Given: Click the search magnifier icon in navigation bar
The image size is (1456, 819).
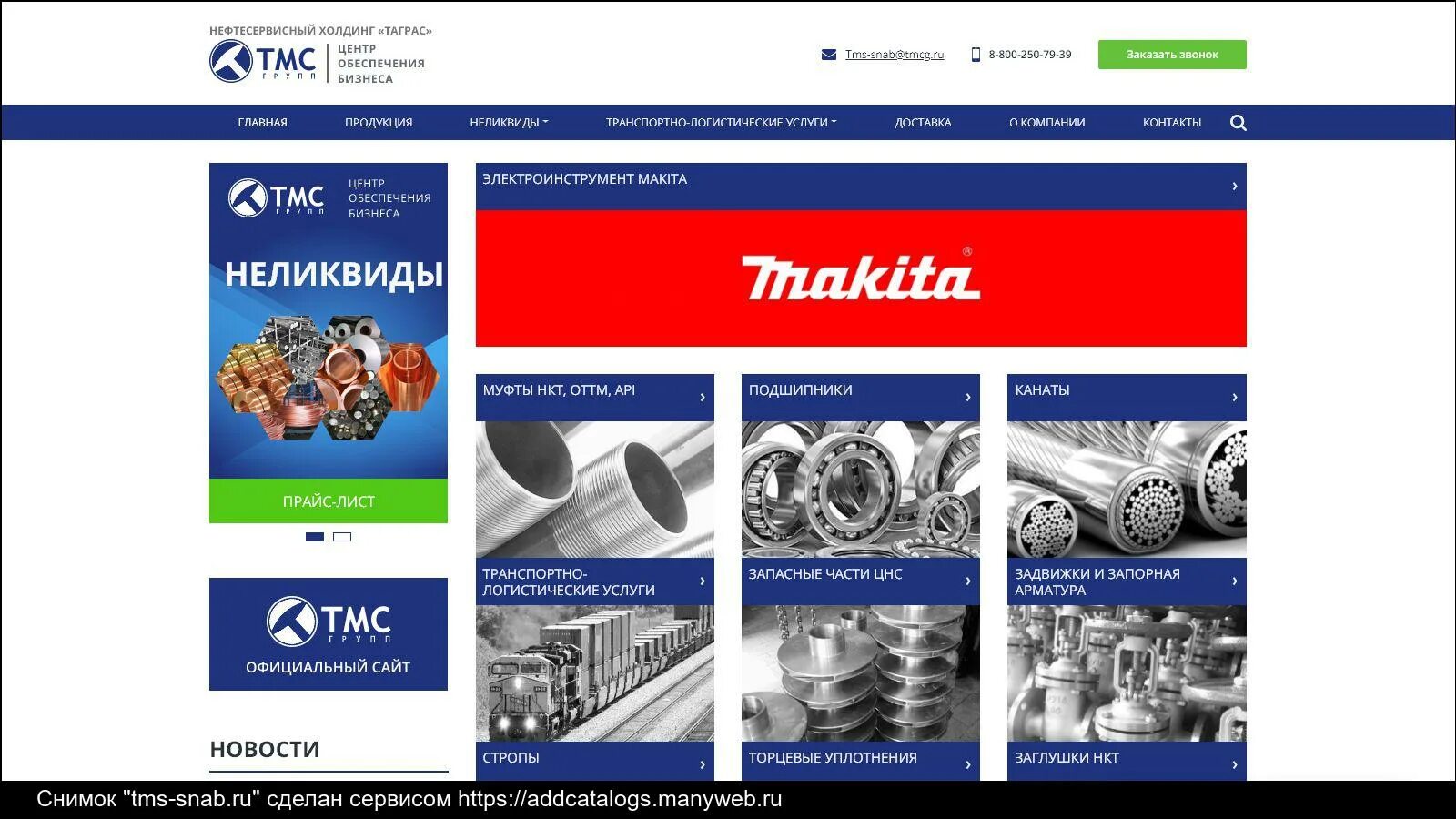Looking at the screenshot, I should pyautogui.click(x=1238, y=123).
